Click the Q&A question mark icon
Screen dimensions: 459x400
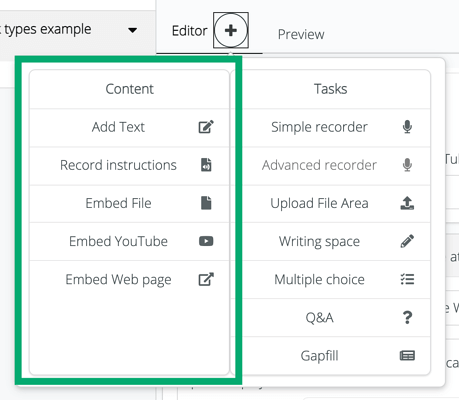coord(407,317)
